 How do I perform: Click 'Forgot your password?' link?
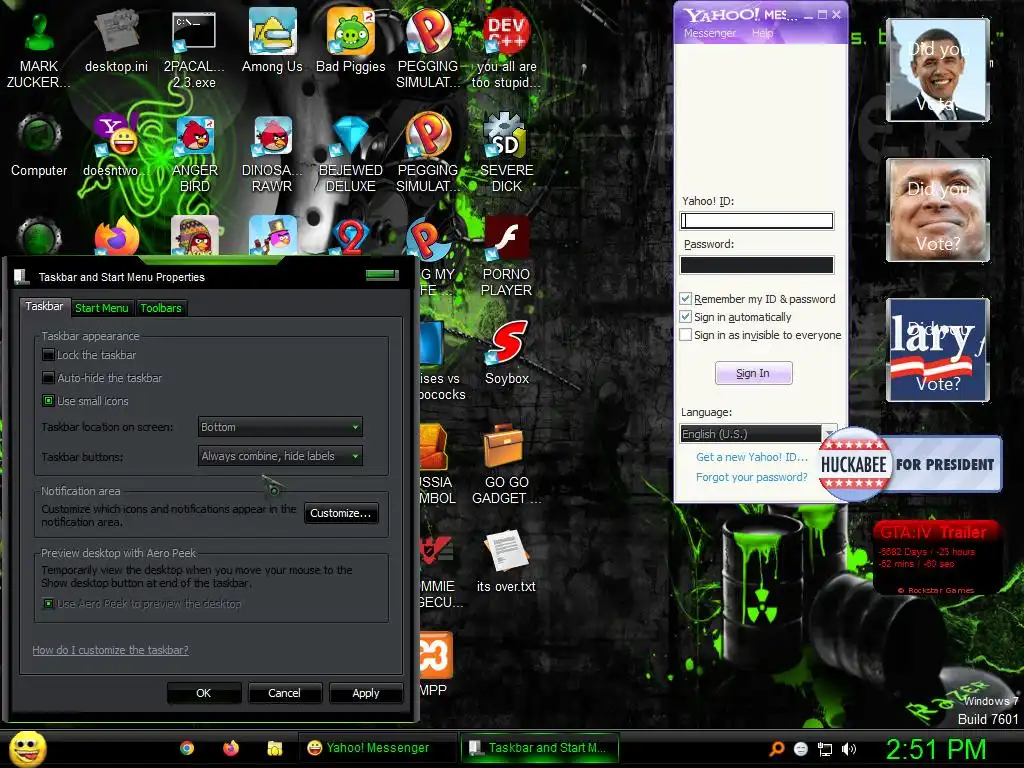point(752,477)
